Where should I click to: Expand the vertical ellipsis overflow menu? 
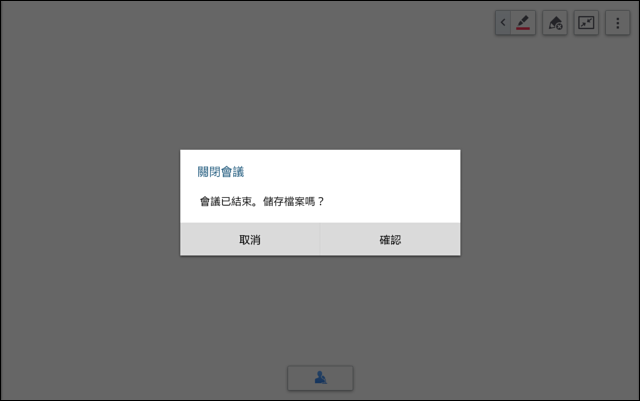[x=618, y=23]
